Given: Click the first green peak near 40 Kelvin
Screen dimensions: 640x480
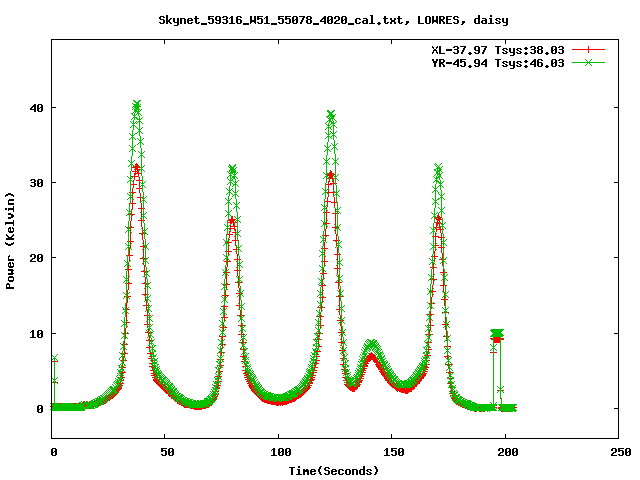Looking at the screenshot, I should [137, 105].
